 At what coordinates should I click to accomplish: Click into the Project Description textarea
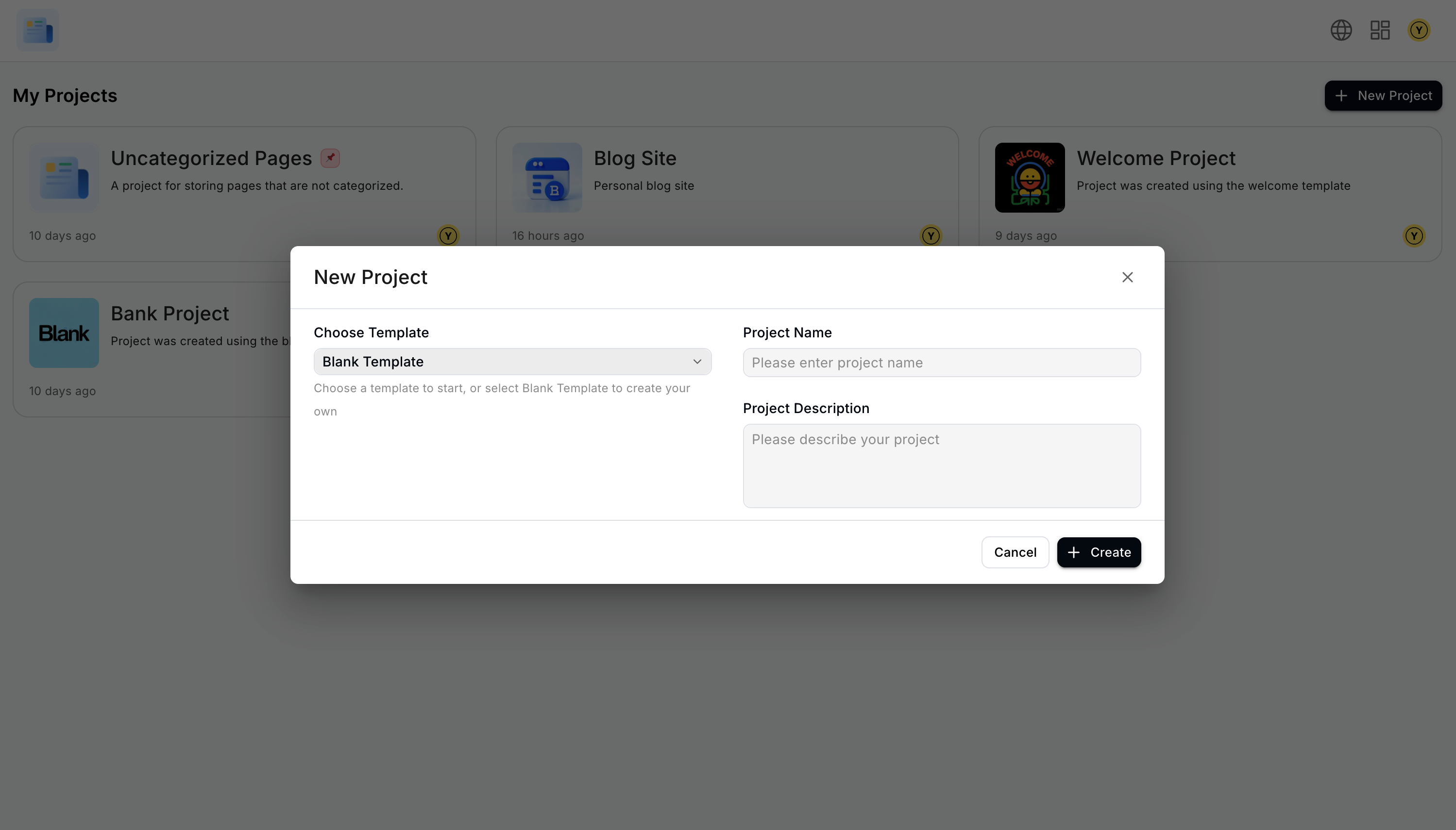tap(941, 465)
